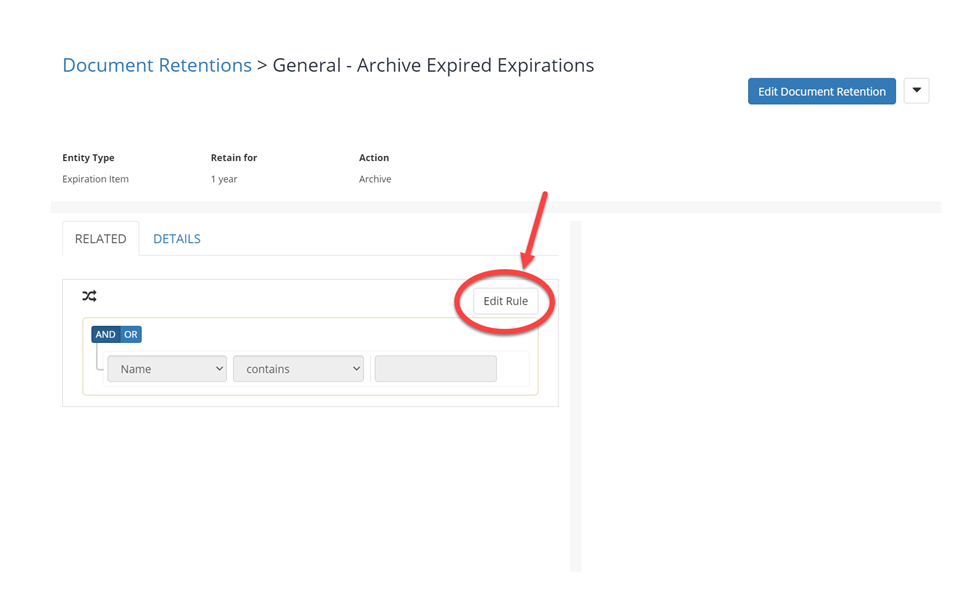The width and height of the screenshot is (975, 596).
Task: Click the Edit Document Retention button
Action: 821,91
